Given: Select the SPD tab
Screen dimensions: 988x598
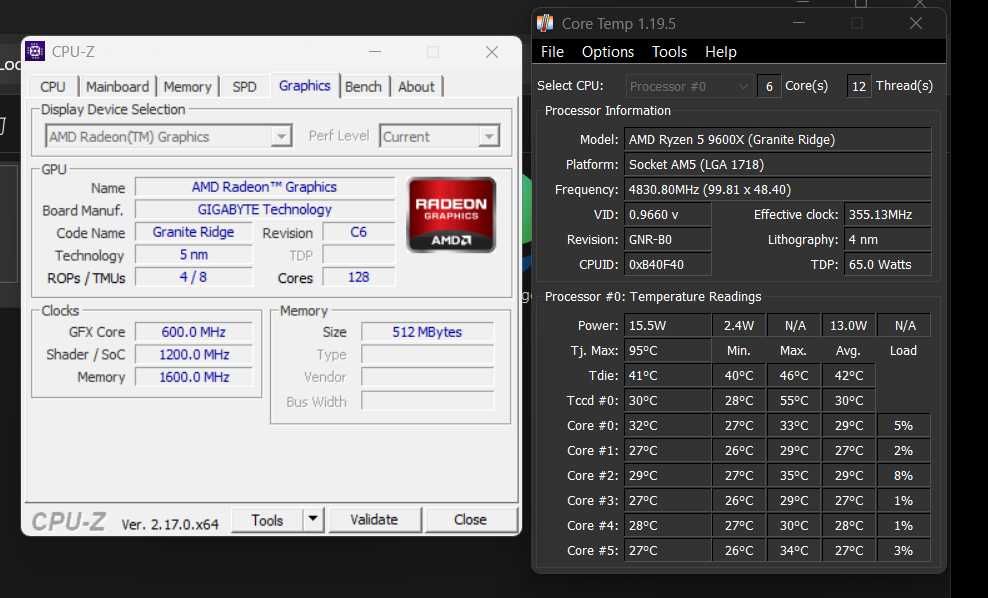Looking at the screenshot, I should pos(244,87).
